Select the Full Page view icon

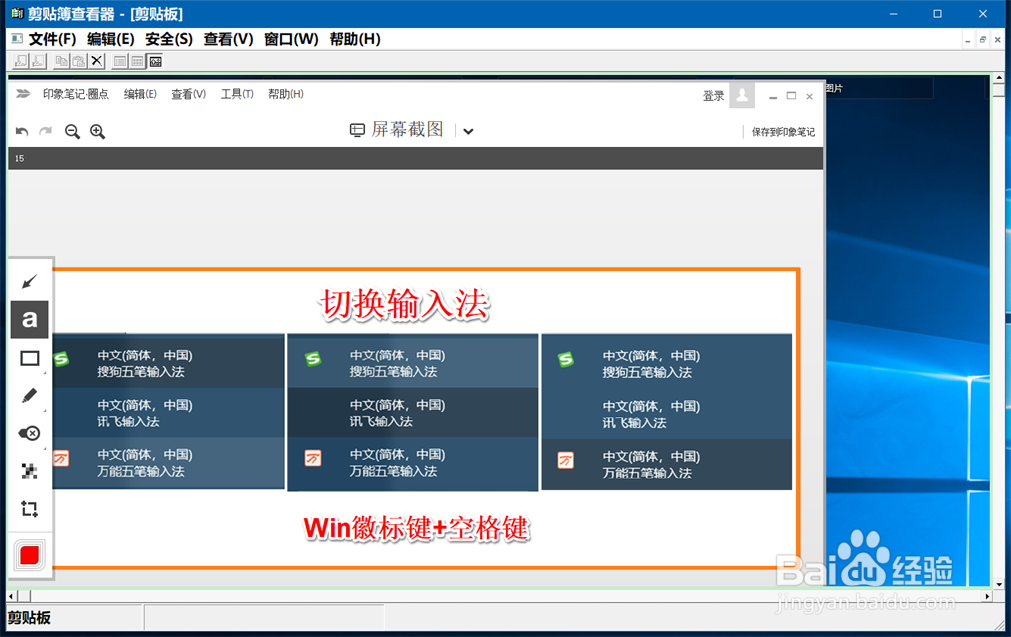pyautogui.click(x=155, y=61)
